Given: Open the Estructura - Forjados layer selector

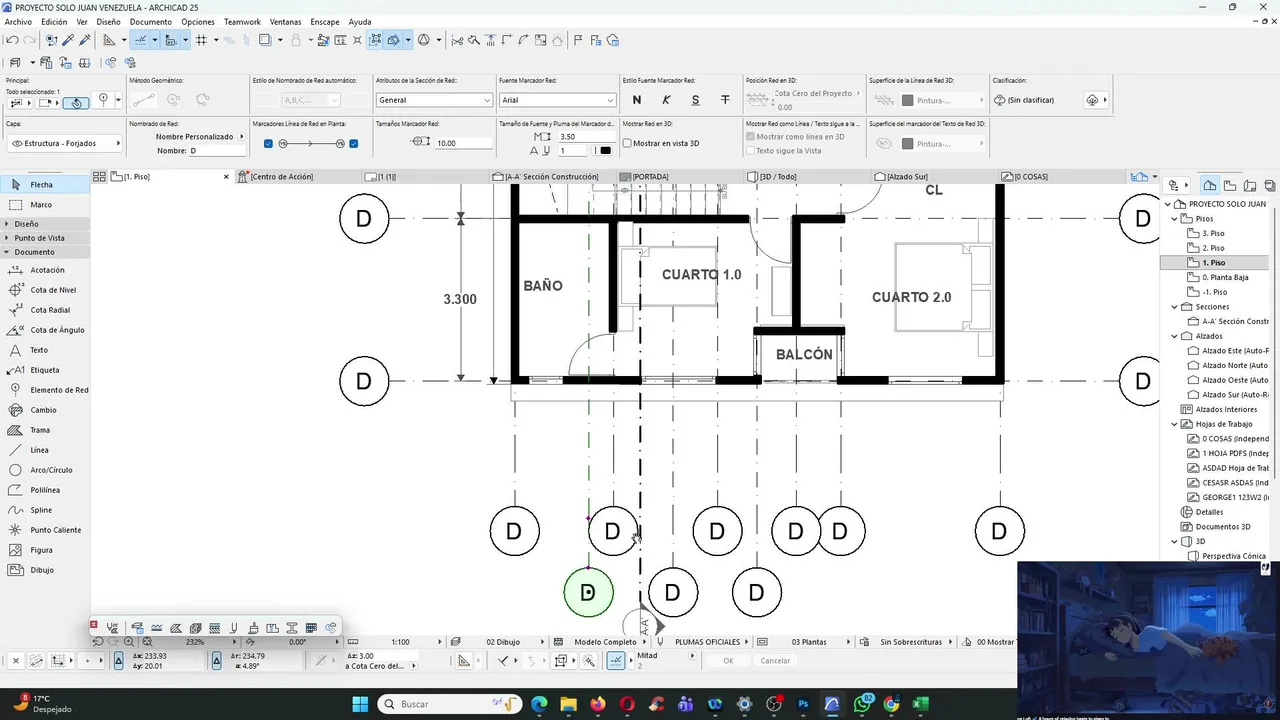Looking at the screenshot, I should (x=64, y=143).
